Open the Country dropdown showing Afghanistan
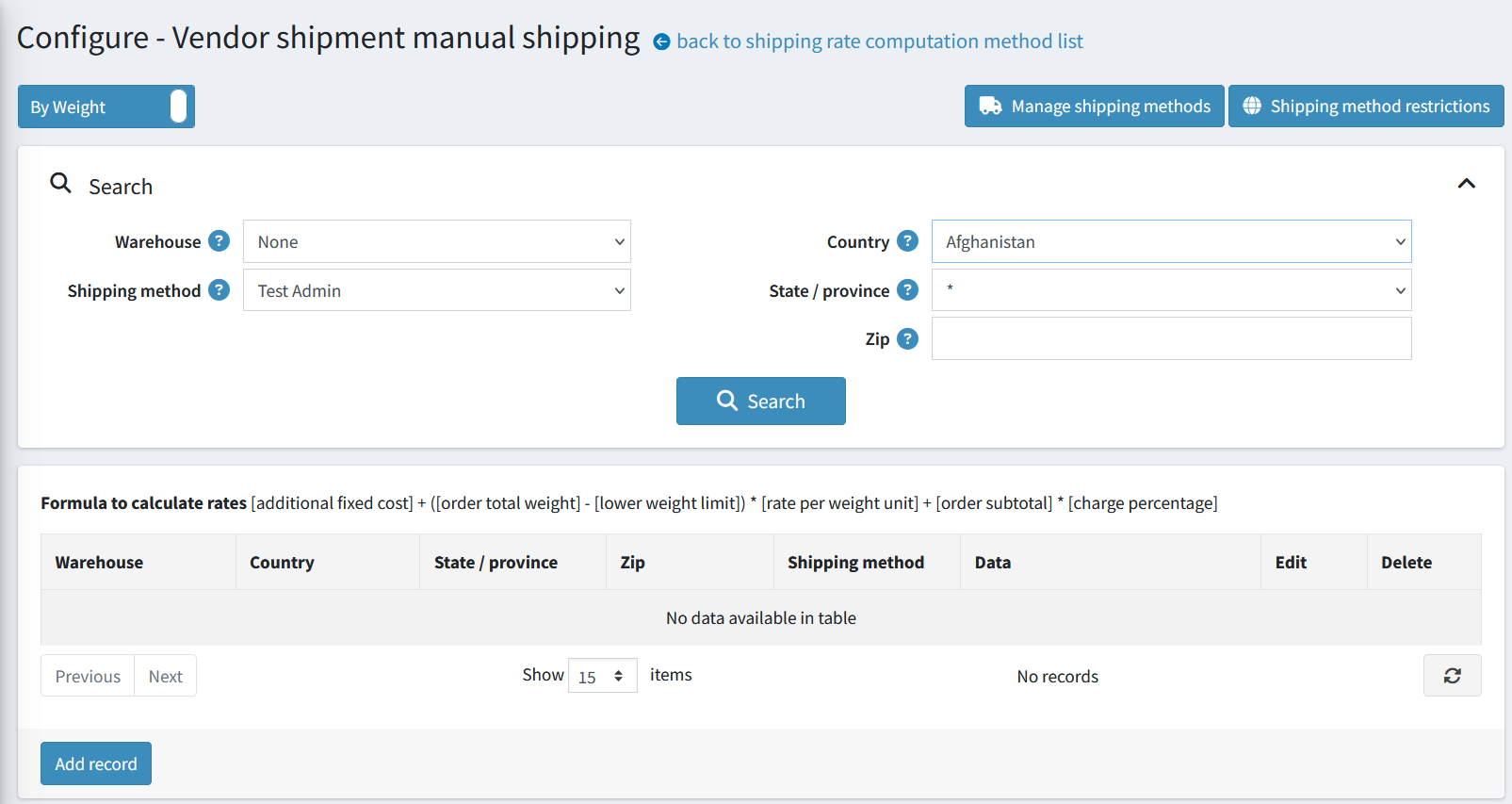 pos(1171,241)
